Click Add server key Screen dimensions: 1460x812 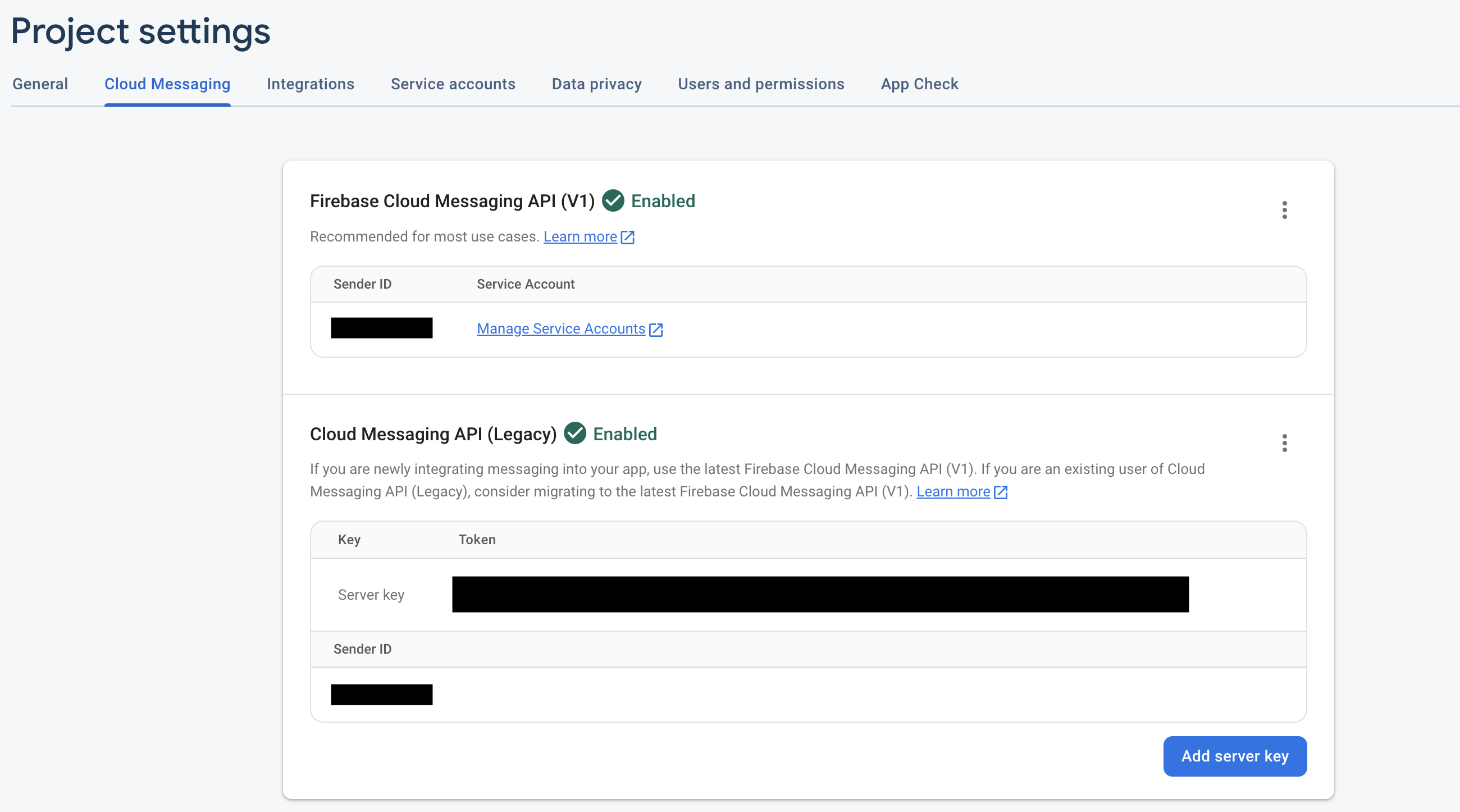[1235, 756]
